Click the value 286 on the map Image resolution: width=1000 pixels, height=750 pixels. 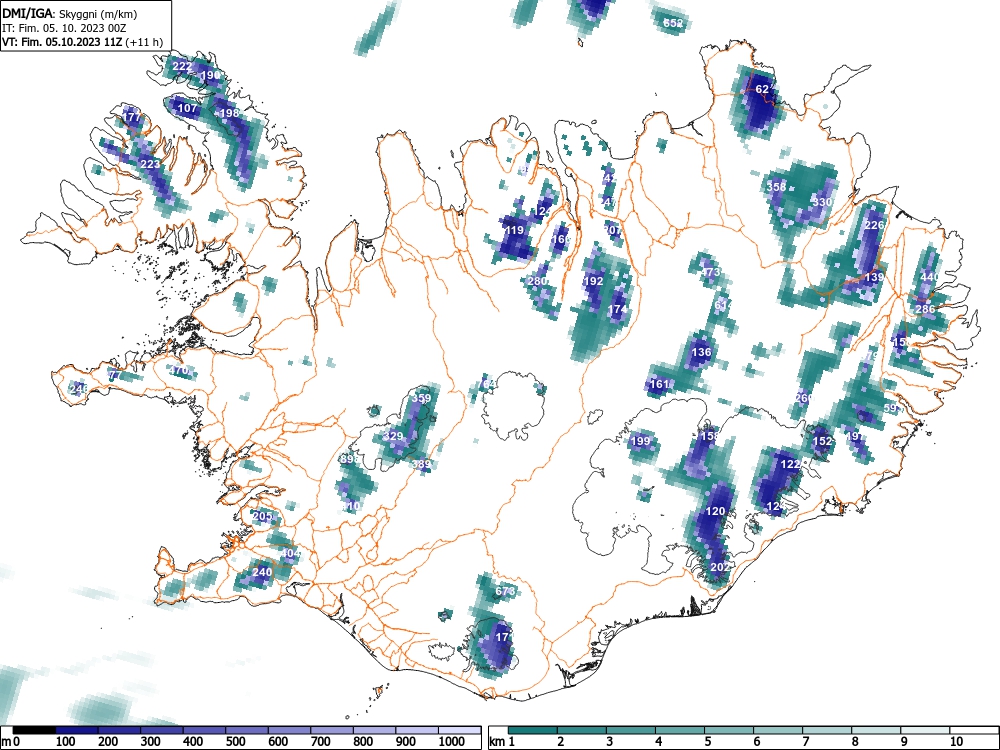click(925, 309)
